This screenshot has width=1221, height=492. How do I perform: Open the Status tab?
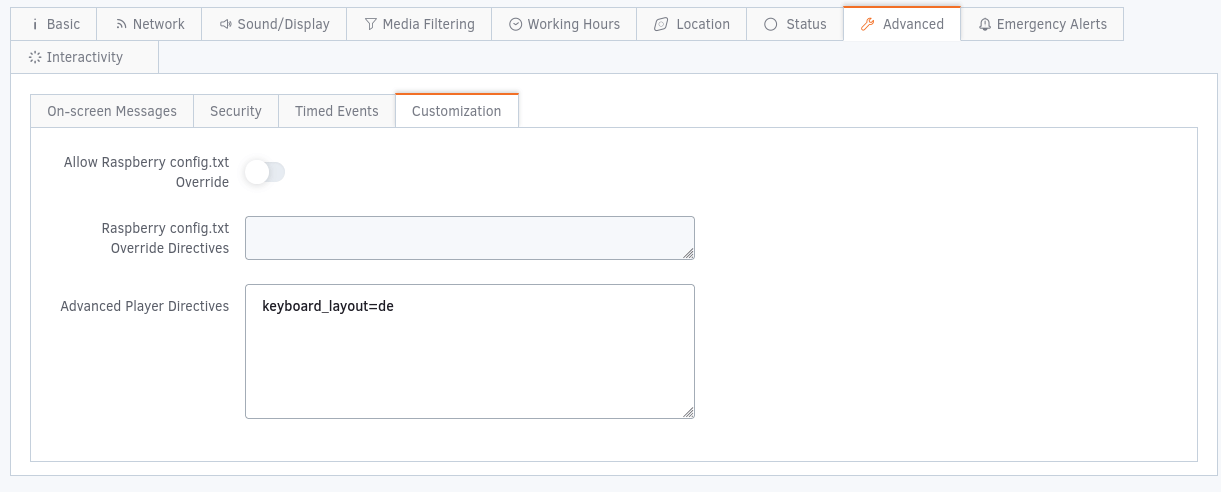pyautogui.click(x=795, y=24)
